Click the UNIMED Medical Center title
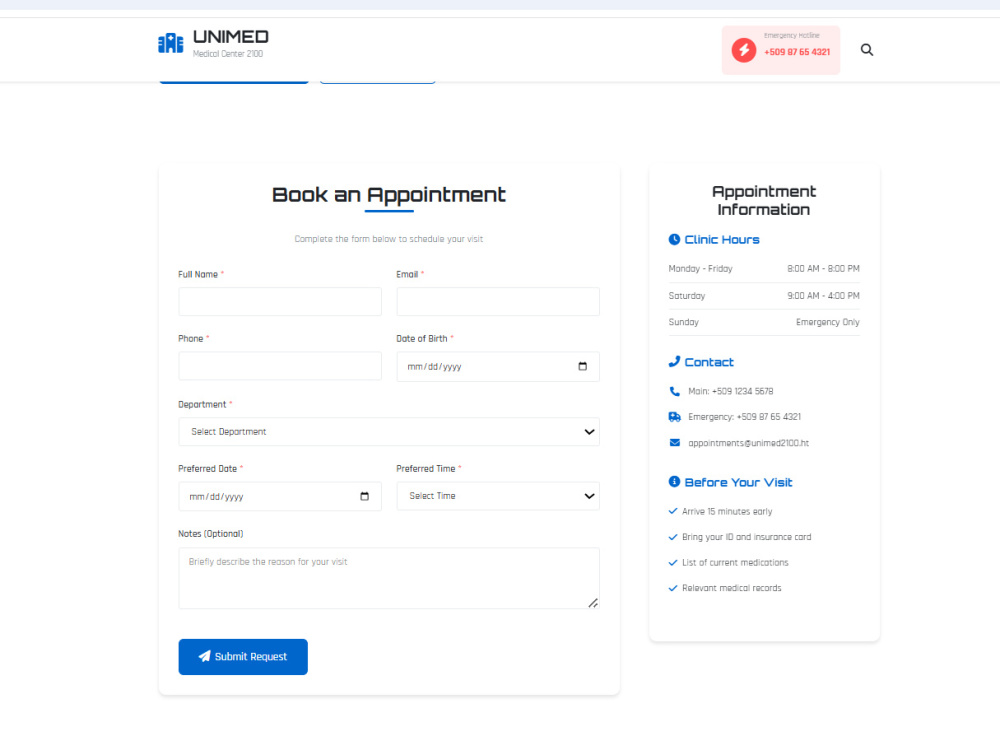 coord(230,43)
